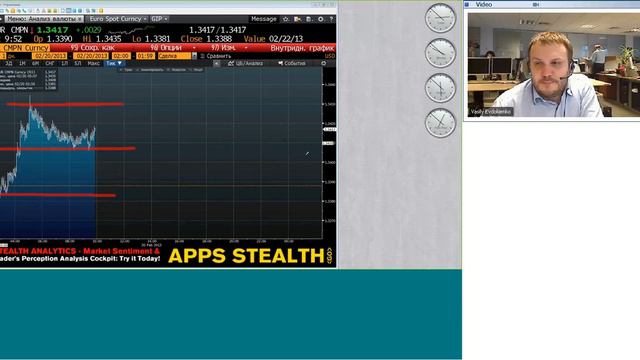Click ЦВ/Анализ button
640x360 pixels.
pos(245,63)
